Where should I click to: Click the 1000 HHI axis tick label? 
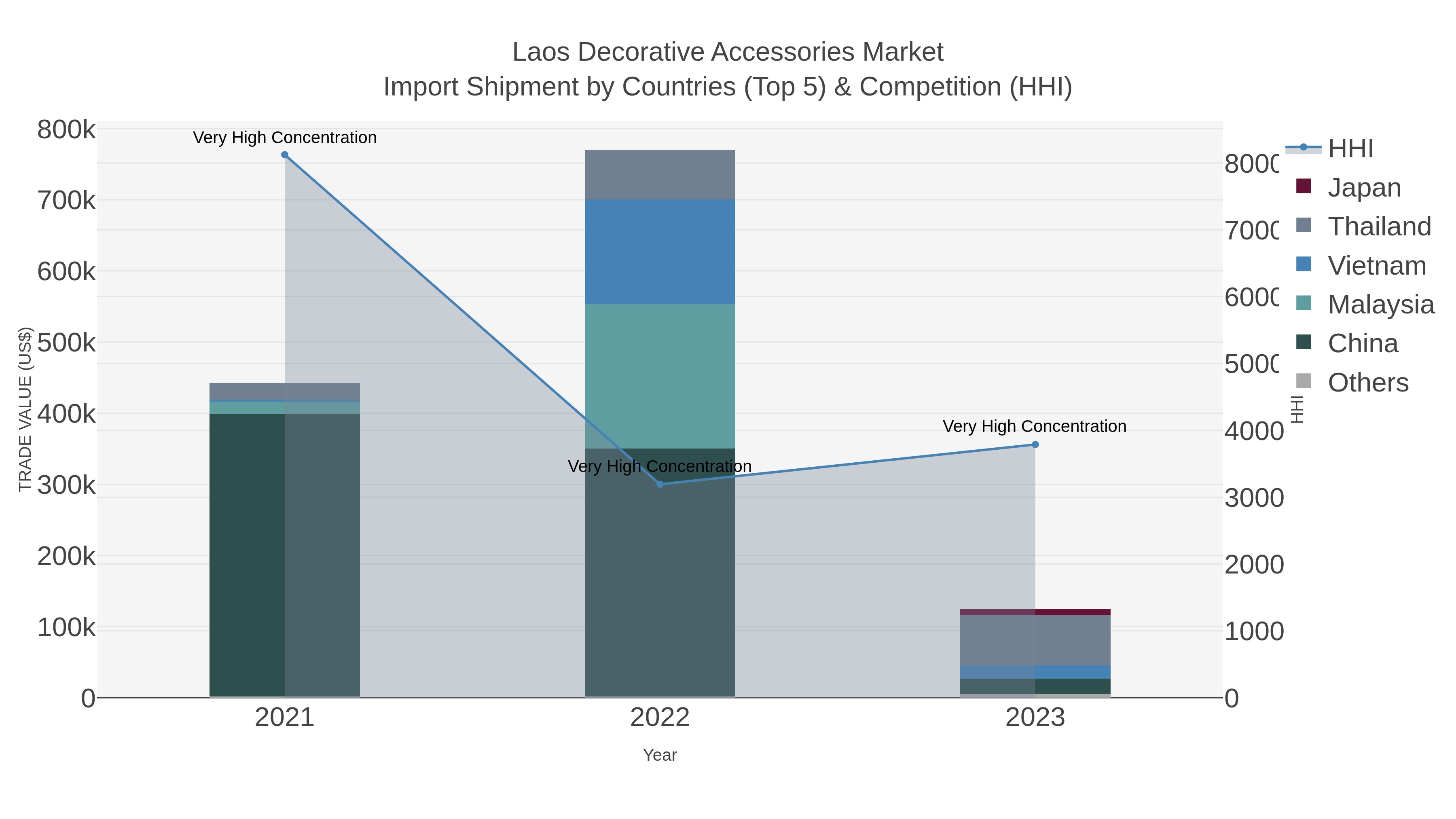point(1254,631)
